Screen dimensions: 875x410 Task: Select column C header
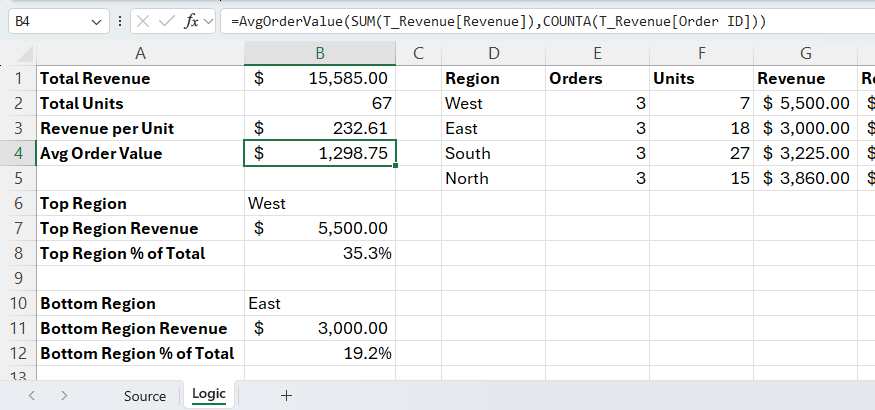pyautogui.click(x=419, y=54)
